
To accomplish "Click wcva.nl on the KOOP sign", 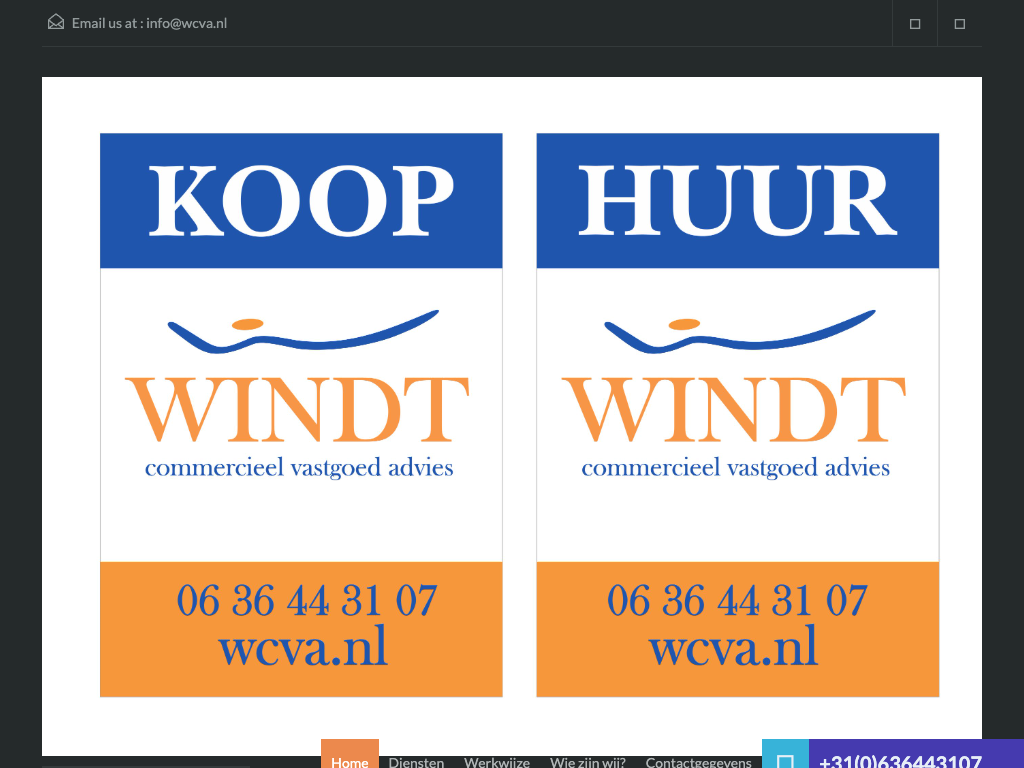I will pos(302,646).
